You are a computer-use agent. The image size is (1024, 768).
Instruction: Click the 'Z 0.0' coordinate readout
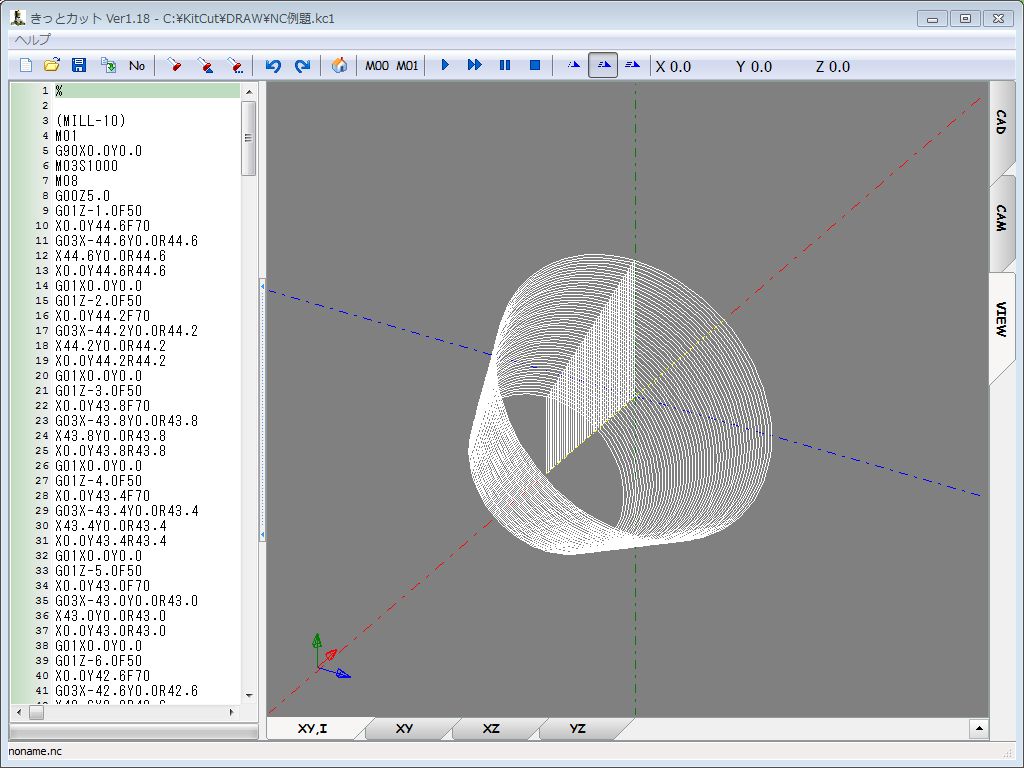pyautogui.click(x=833, y=67)
